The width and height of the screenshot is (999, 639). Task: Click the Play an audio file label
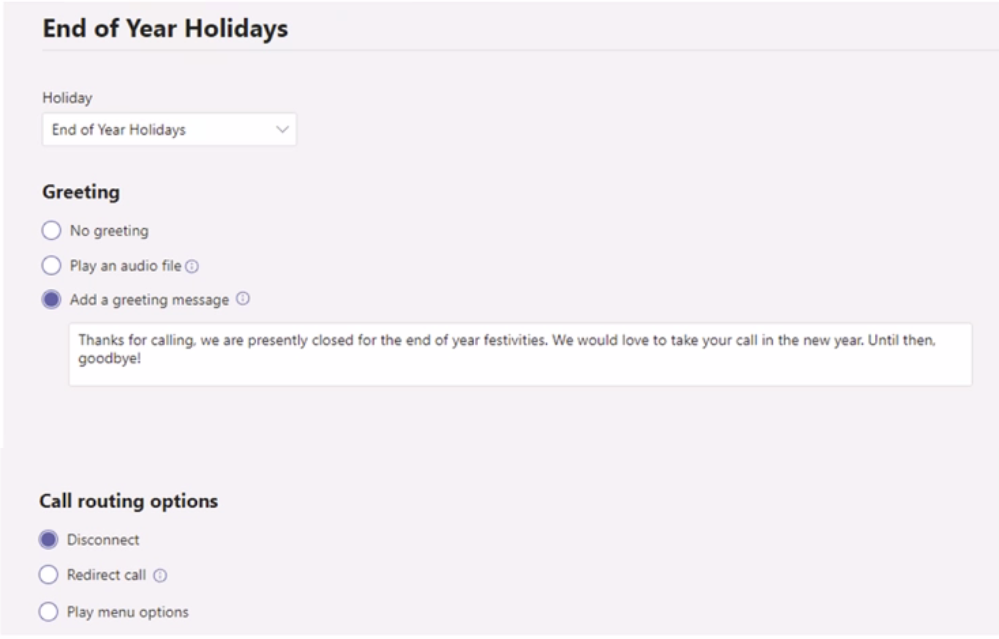126,266
